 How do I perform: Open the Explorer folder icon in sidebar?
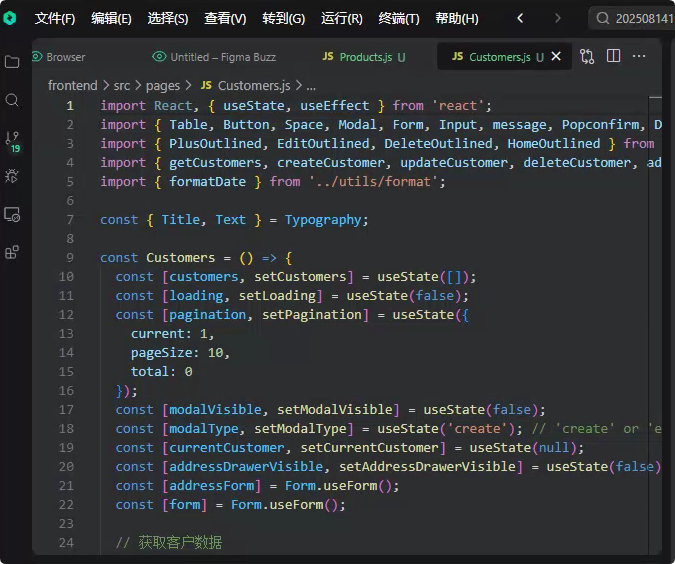(x=12, y=62)
